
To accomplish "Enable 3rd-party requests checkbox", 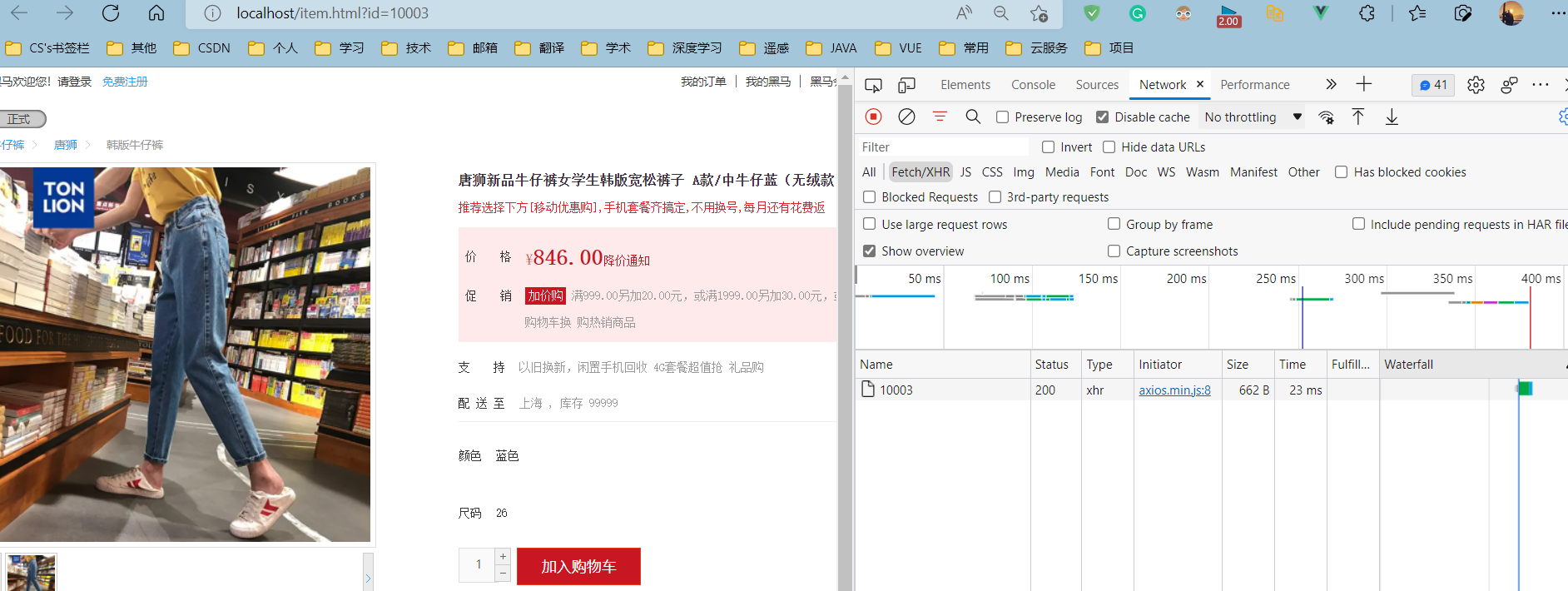I will 995,197.
